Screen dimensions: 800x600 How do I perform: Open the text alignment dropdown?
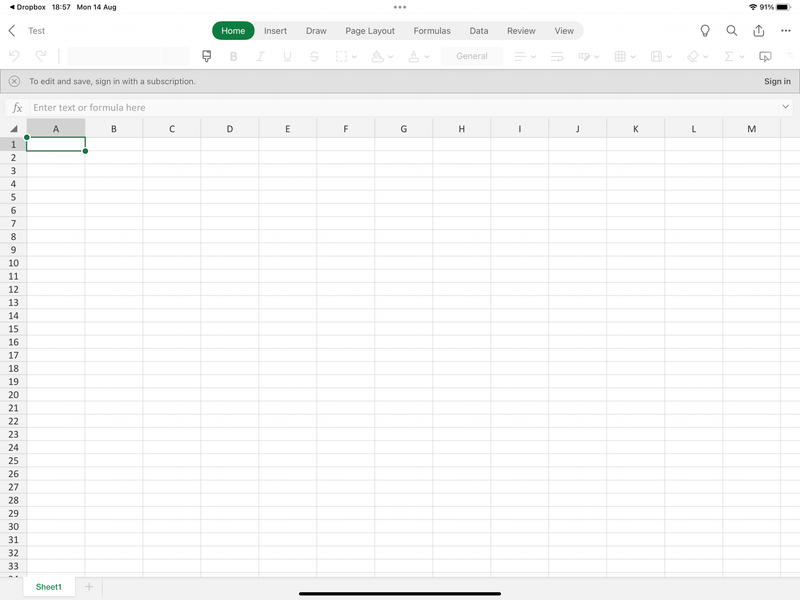click(524, 57)
